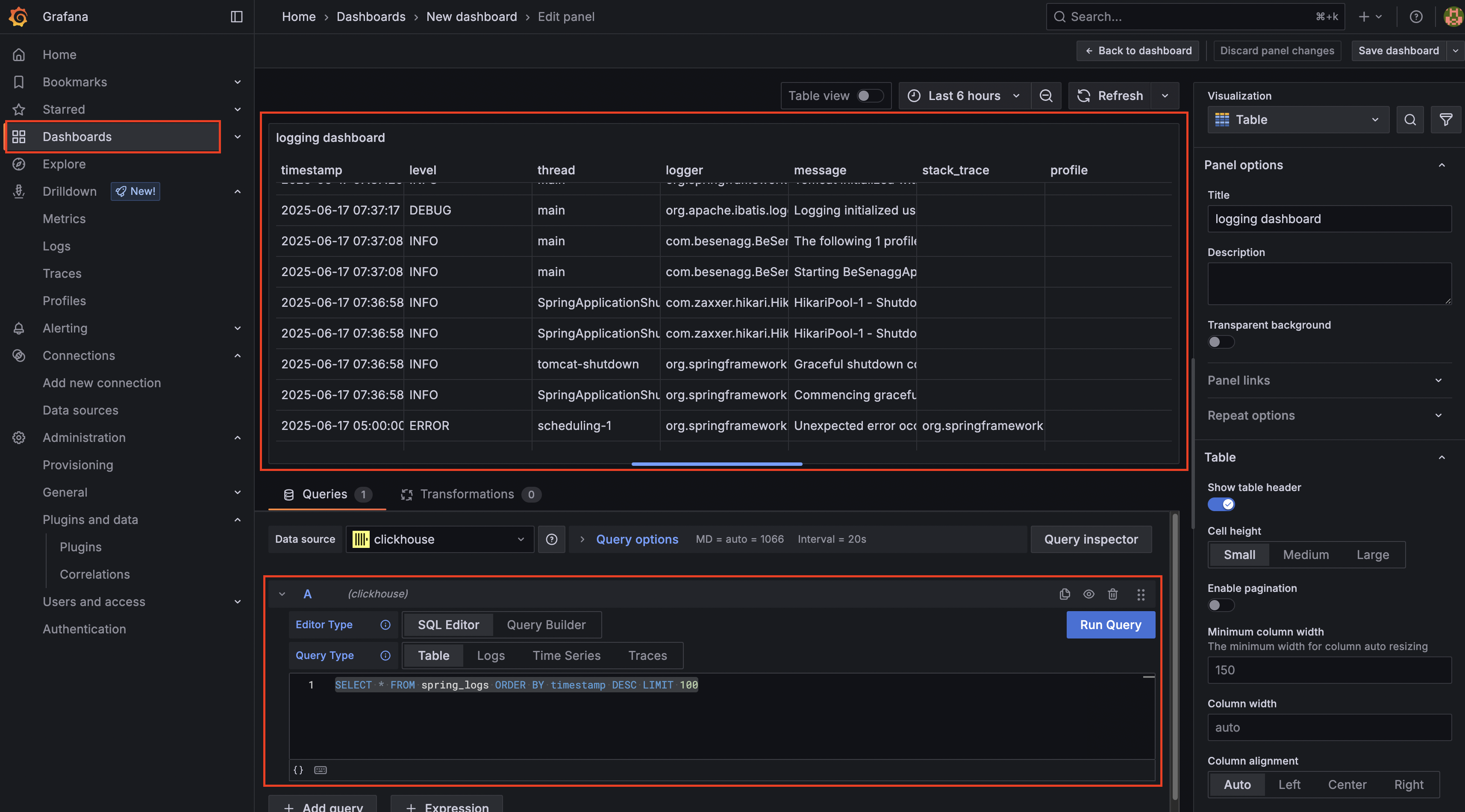1465x812 pixels.
Task: Click the horizontal scrollbar of the table panel
Action: point(717,464)
